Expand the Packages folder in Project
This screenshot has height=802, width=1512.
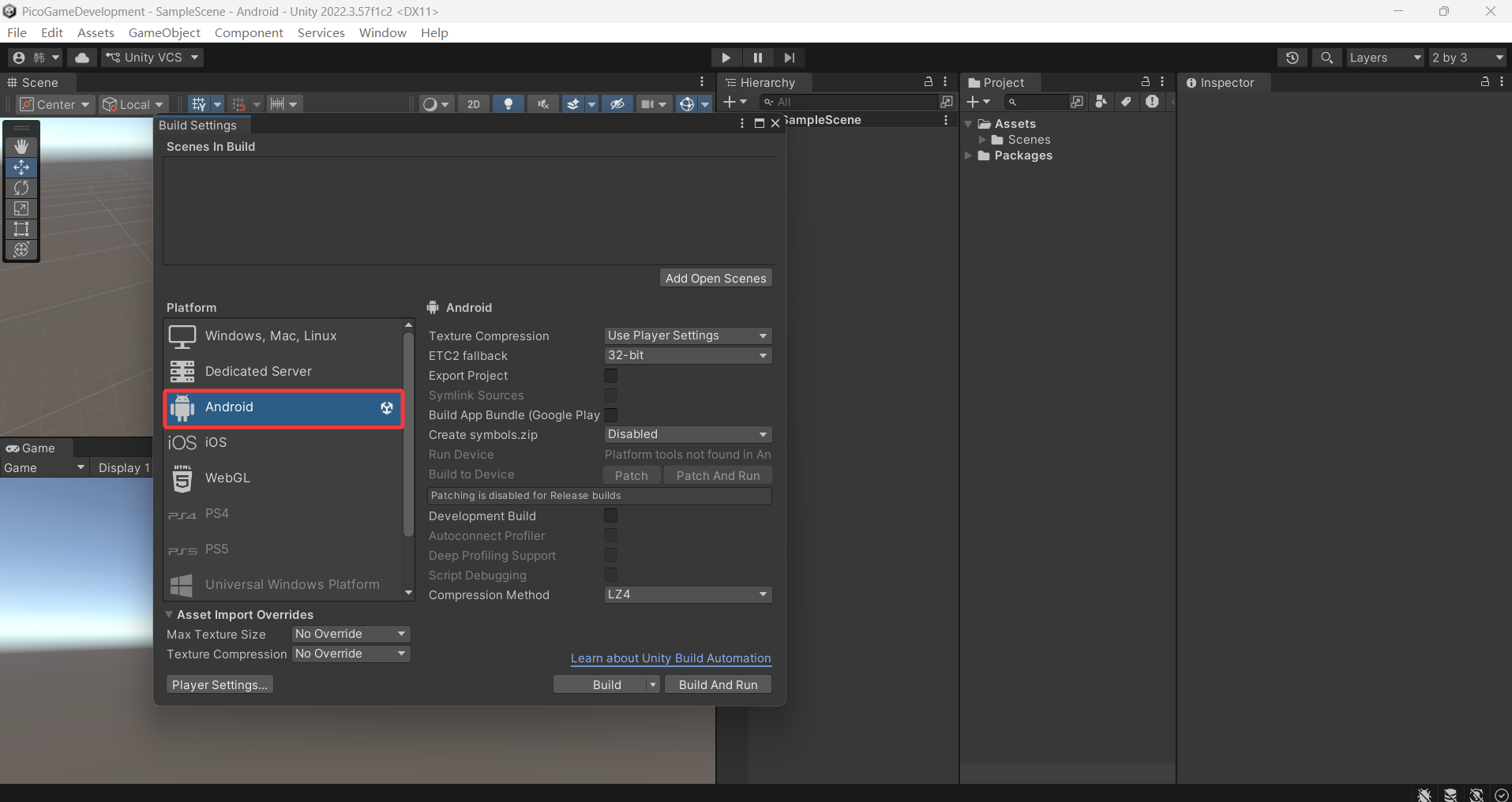(x=969, y=156)
